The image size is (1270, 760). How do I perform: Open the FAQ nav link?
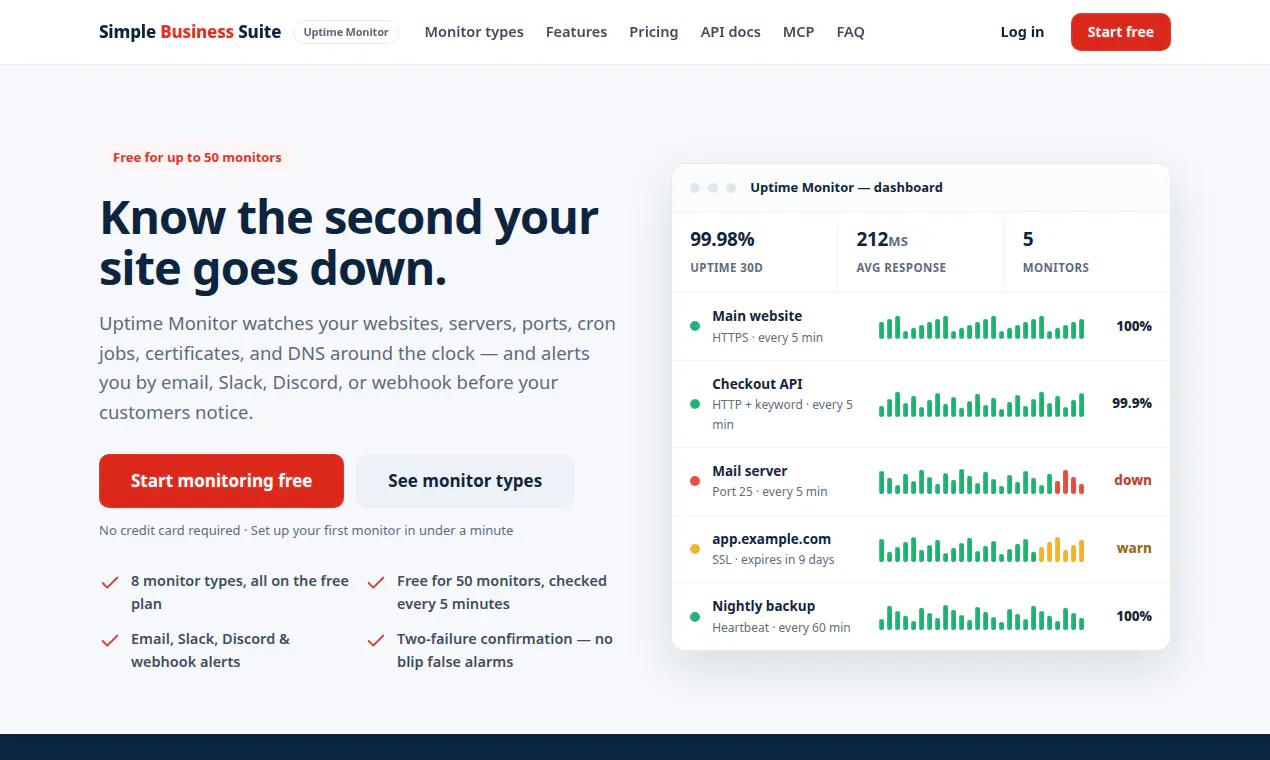point(851,32)
